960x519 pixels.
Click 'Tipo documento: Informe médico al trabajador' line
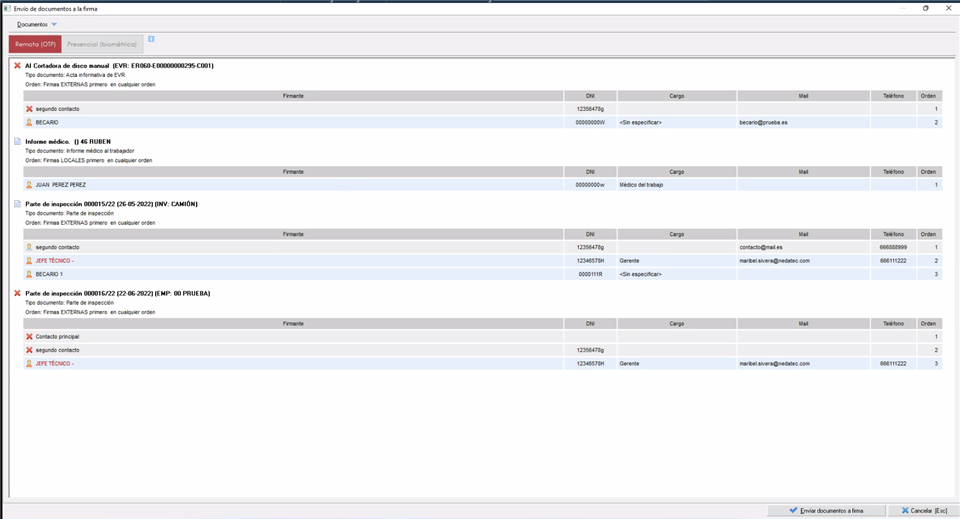click(x=80, y=151)
